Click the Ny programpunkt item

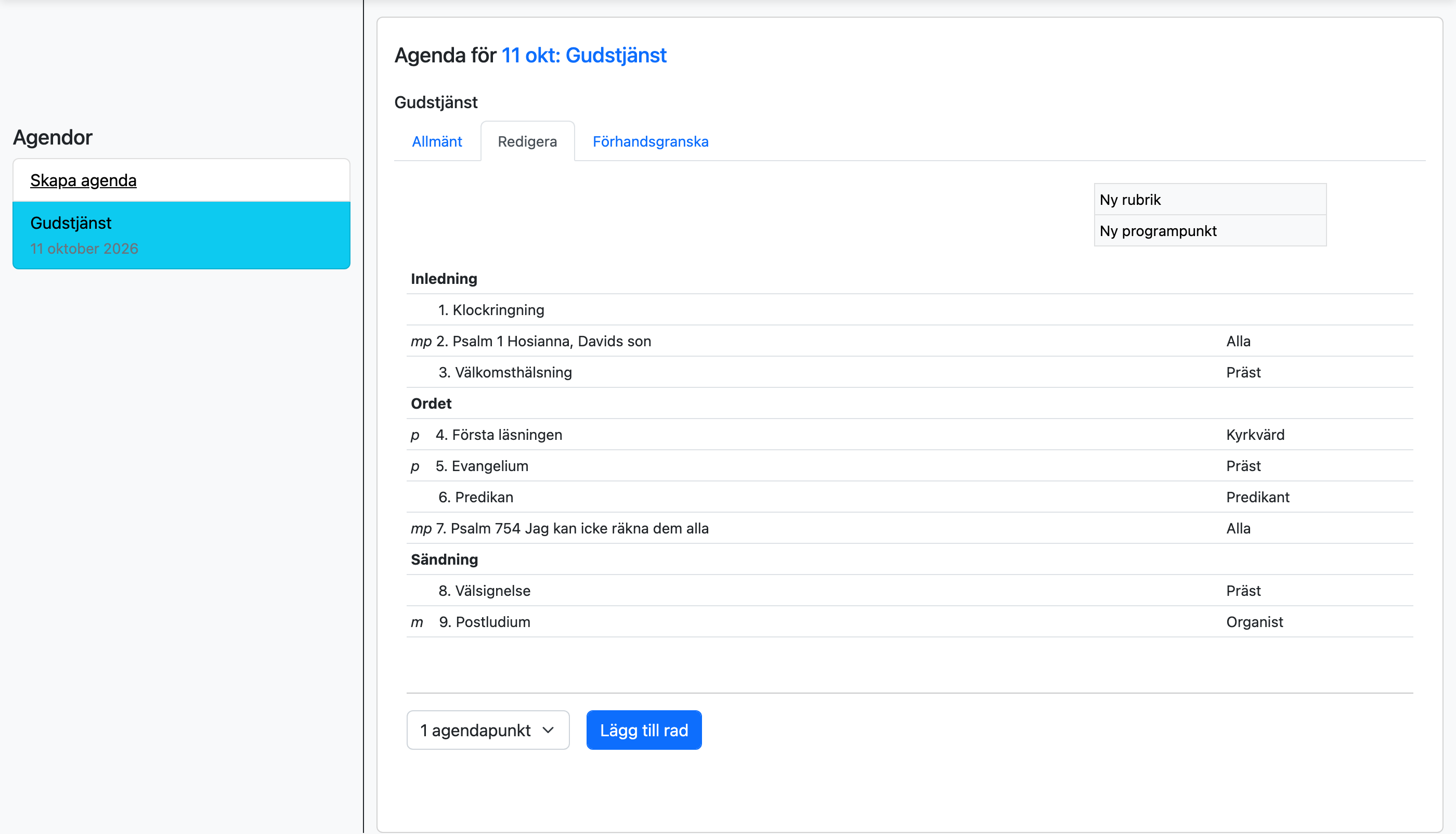pos(1210,231)
